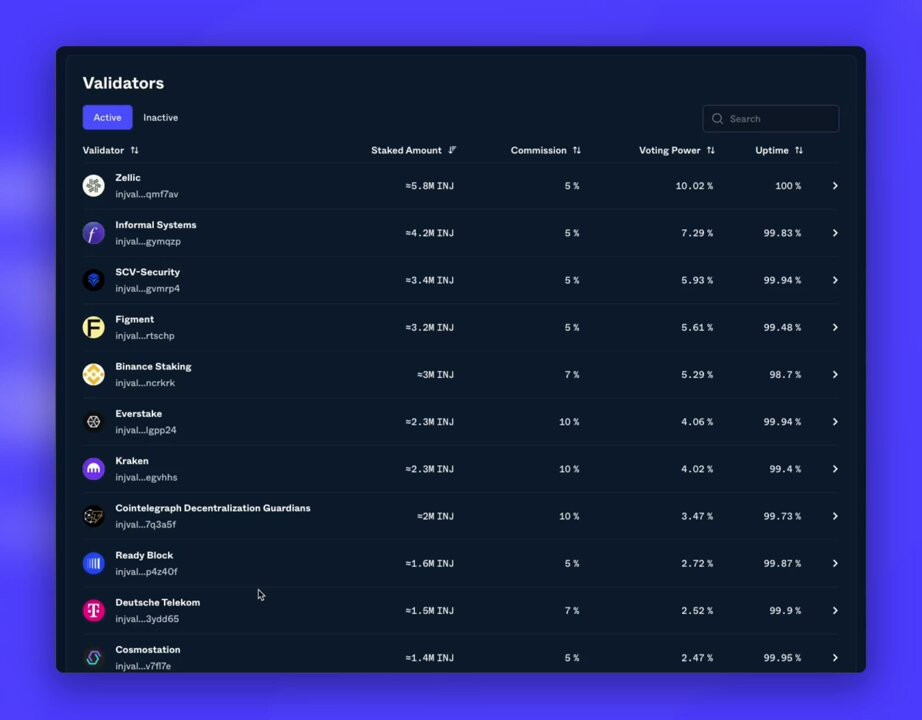Open the Zellic validator name

(128, 178)
